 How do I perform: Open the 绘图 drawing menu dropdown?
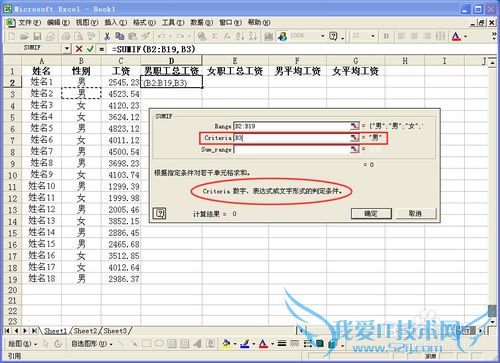(x=22, y=344)
